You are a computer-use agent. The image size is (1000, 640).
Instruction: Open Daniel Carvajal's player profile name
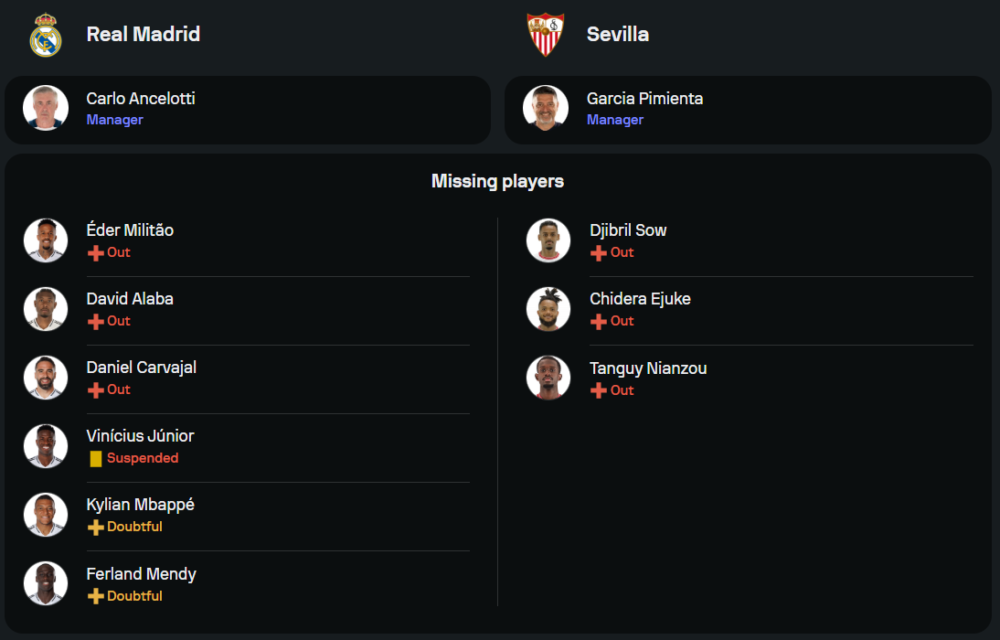(141, 367)
